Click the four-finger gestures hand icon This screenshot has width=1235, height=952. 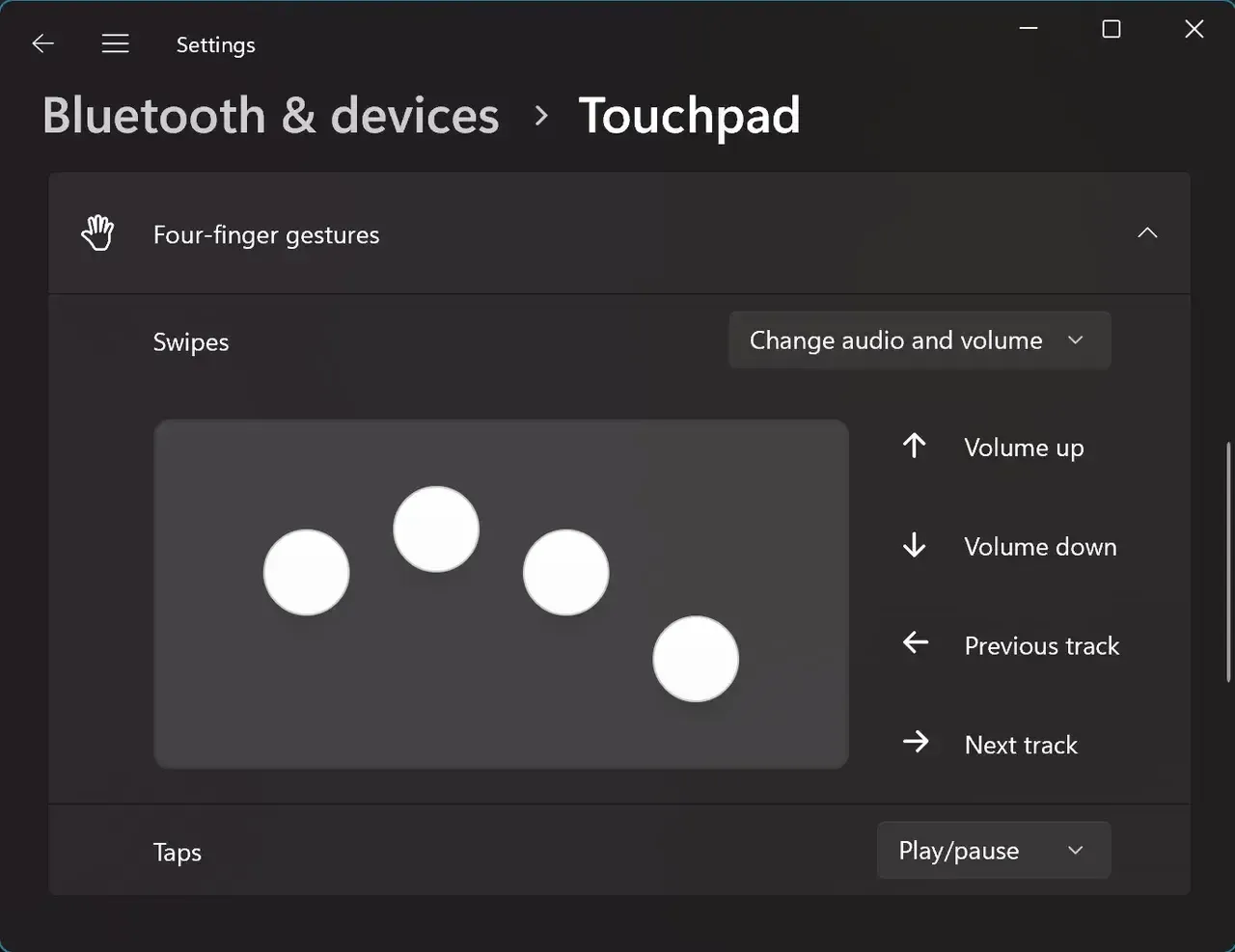[96, 232]
